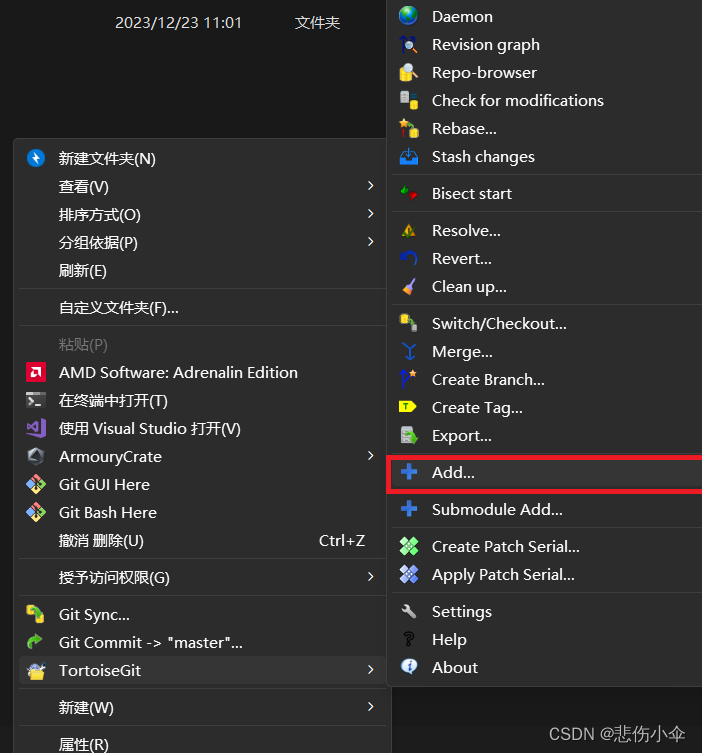702x753 pixels.
Task: Click the TortoiseGit folder icon
Action: click(36, 670)
